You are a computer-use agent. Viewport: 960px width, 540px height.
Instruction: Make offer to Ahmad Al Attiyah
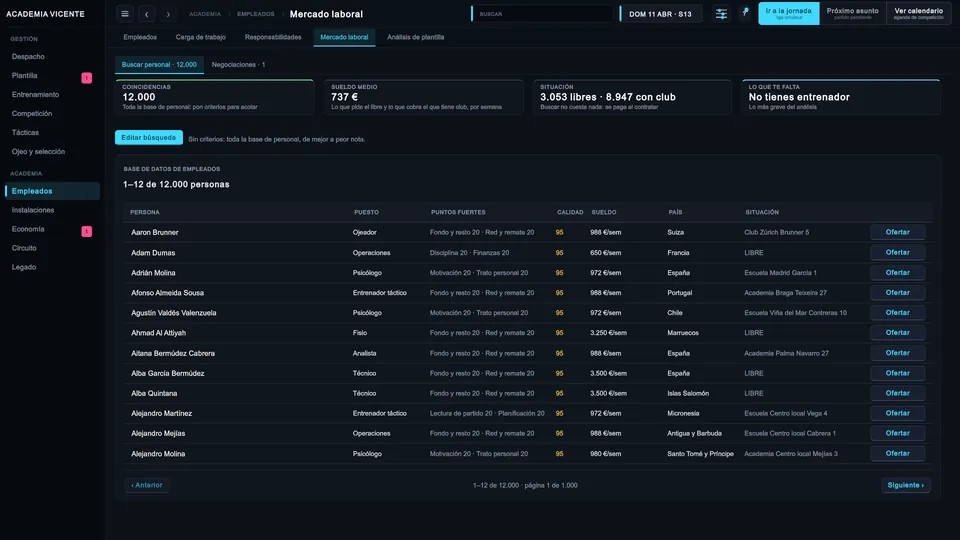[898, 332]
